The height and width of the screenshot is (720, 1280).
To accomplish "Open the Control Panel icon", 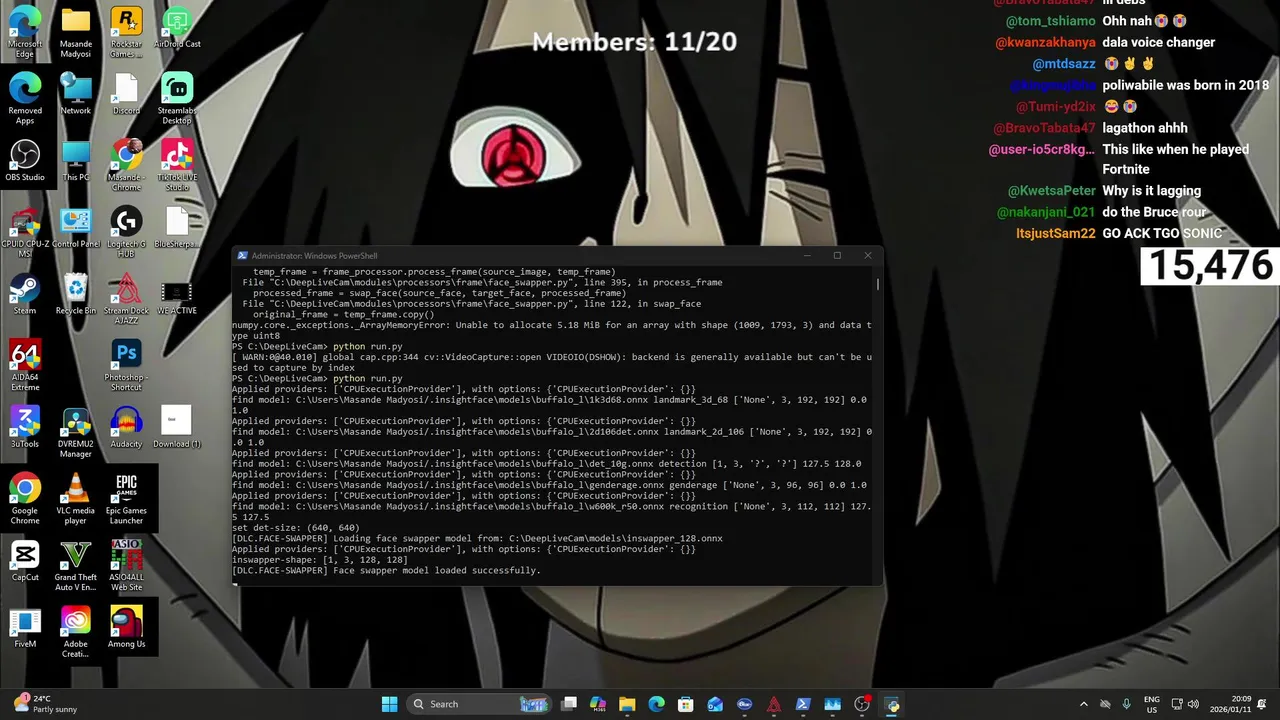I will (76, 227).
